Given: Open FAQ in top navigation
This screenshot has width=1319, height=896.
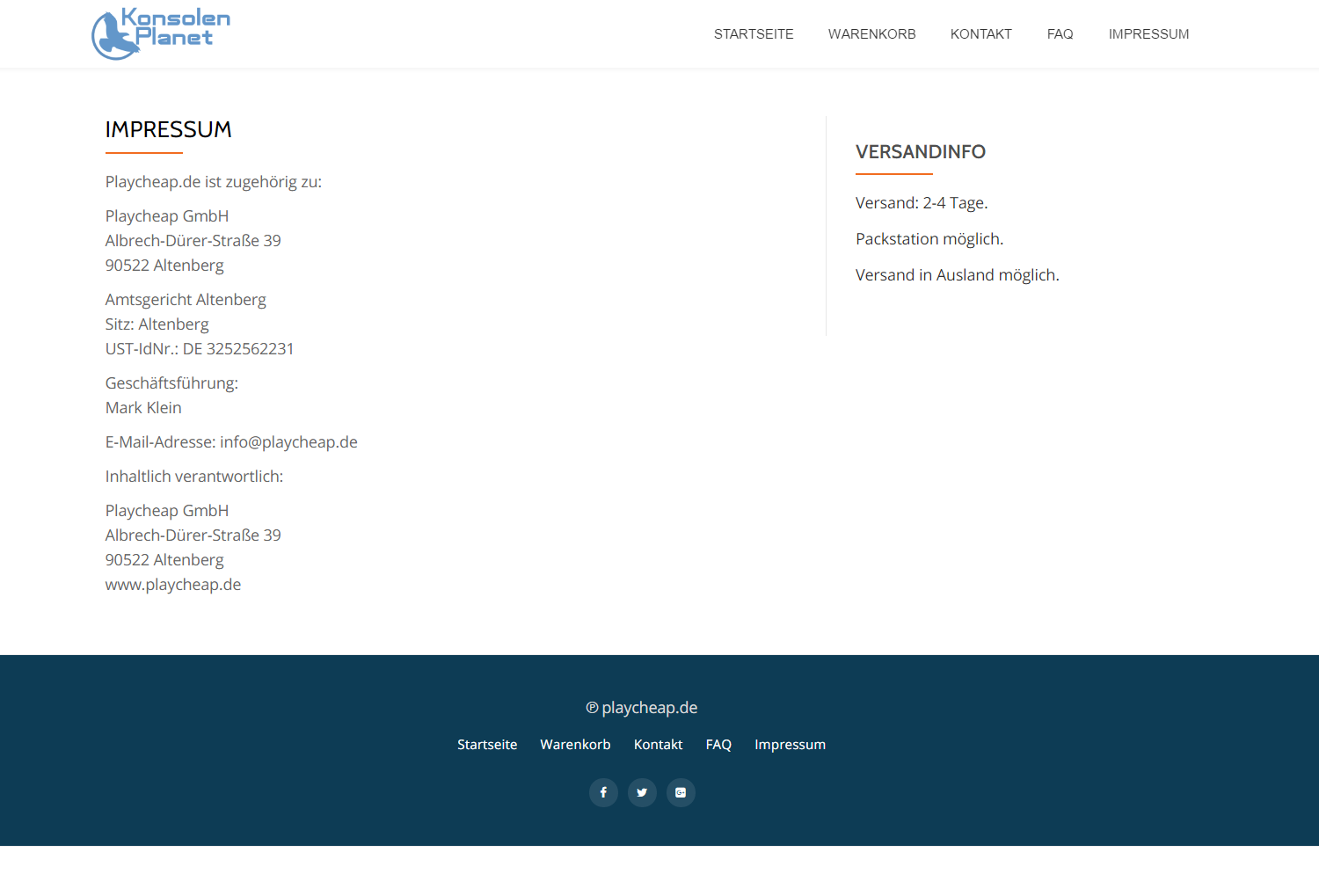Looking at the screenshot, I should [1060, 34].
